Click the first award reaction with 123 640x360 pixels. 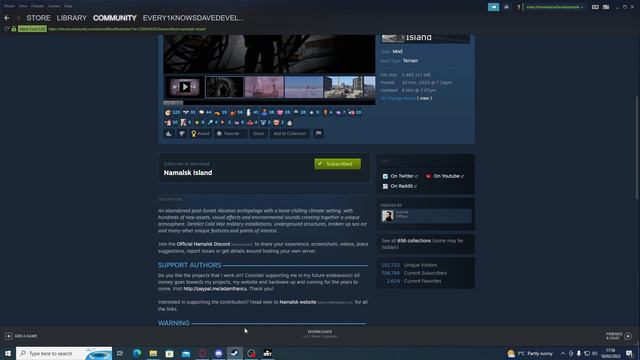(x=172, y=112)
